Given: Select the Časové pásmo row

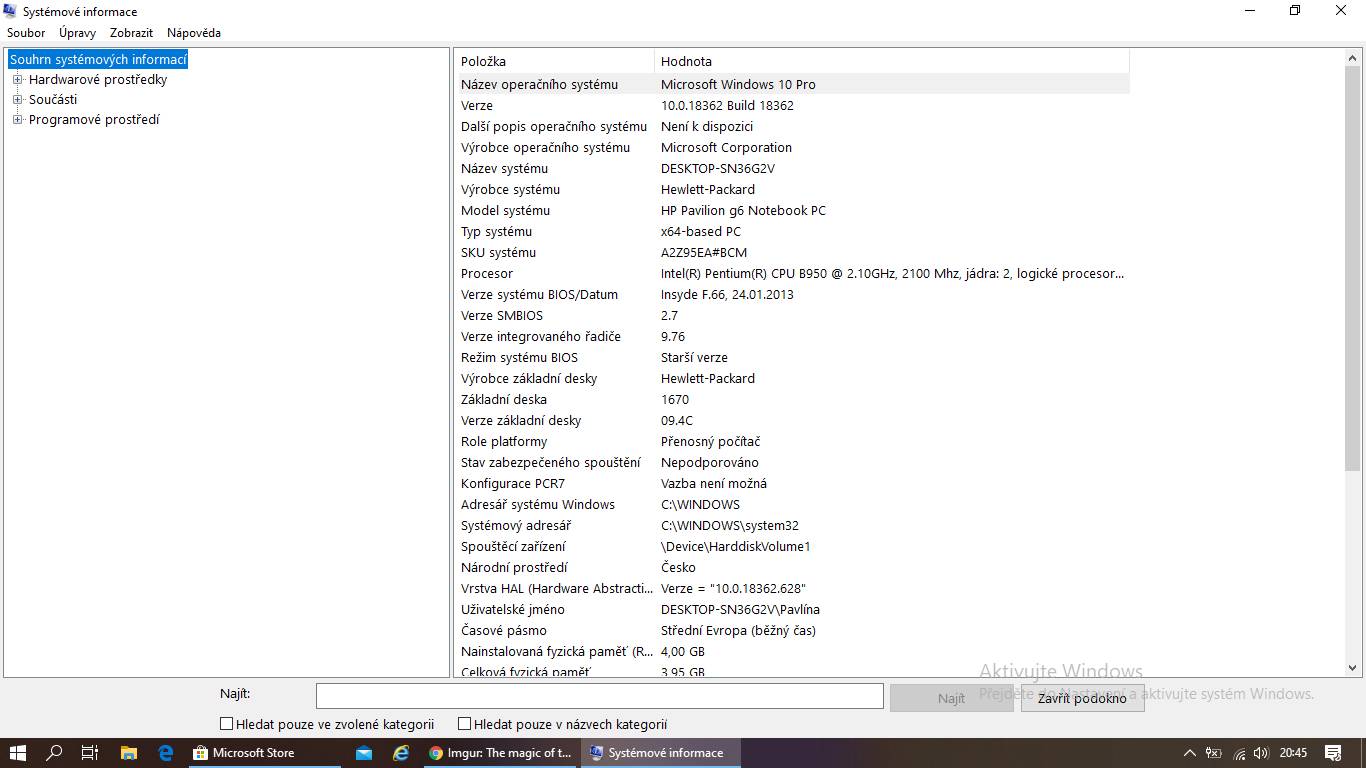Looking at the screenshot, I should click(x=793, y=631).
